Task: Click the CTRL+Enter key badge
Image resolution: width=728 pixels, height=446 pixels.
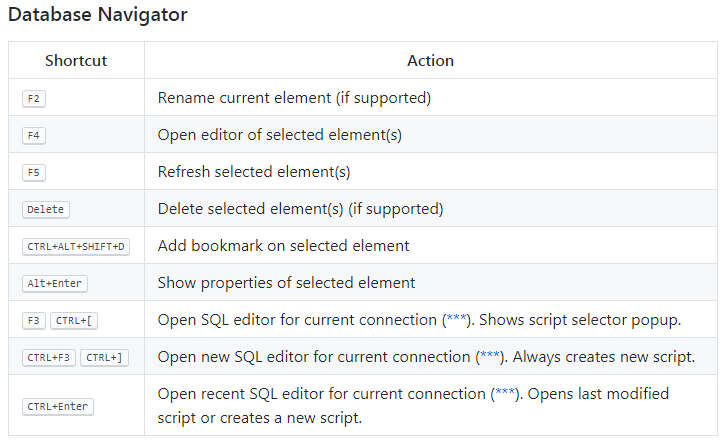Action: (58, 406)
